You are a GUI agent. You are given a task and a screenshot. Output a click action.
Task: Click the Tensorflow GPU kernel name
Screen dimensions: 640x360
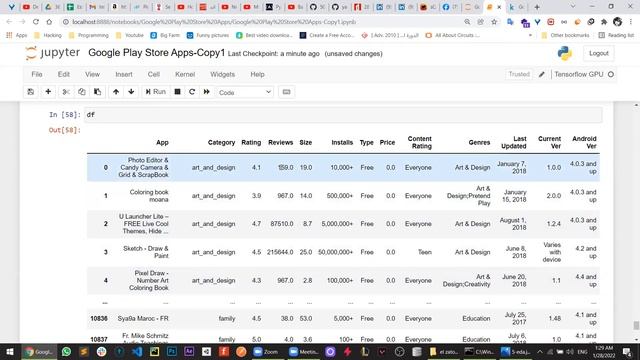click(x=578, y=74)
